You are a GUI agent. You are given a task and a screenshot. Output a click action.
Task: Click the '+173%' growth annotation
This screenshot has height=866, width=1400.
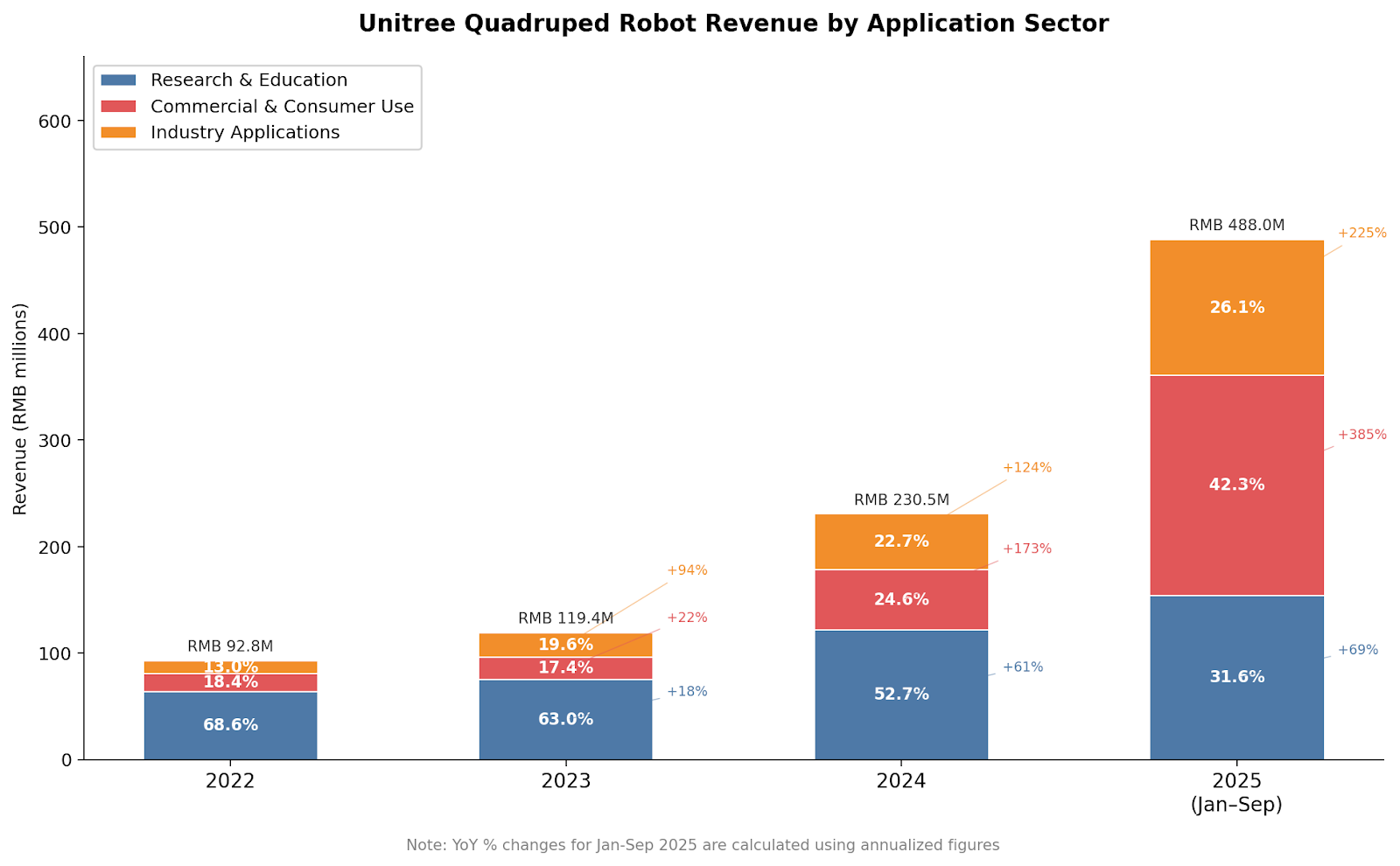[1026, 549]
